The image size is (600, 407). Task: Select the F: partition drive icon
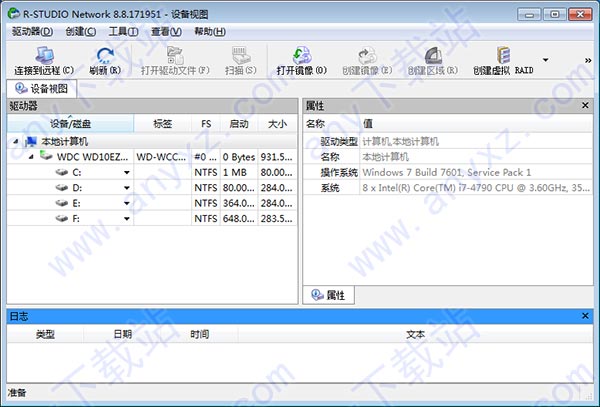[x=62, y=218]
